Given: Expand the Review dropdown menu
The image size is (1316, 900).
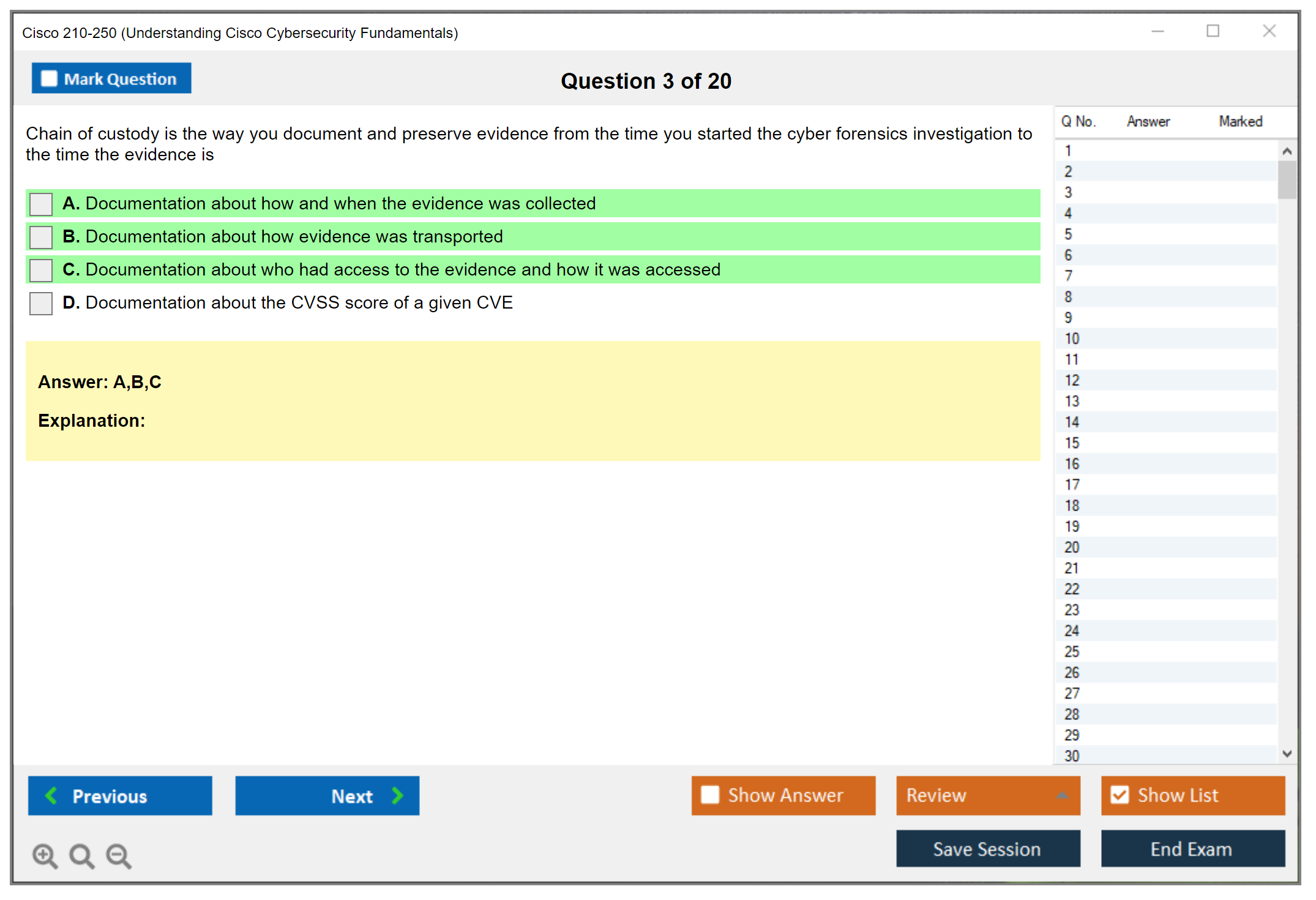Looking at the screenshot, I should [x=1062, y=795].
